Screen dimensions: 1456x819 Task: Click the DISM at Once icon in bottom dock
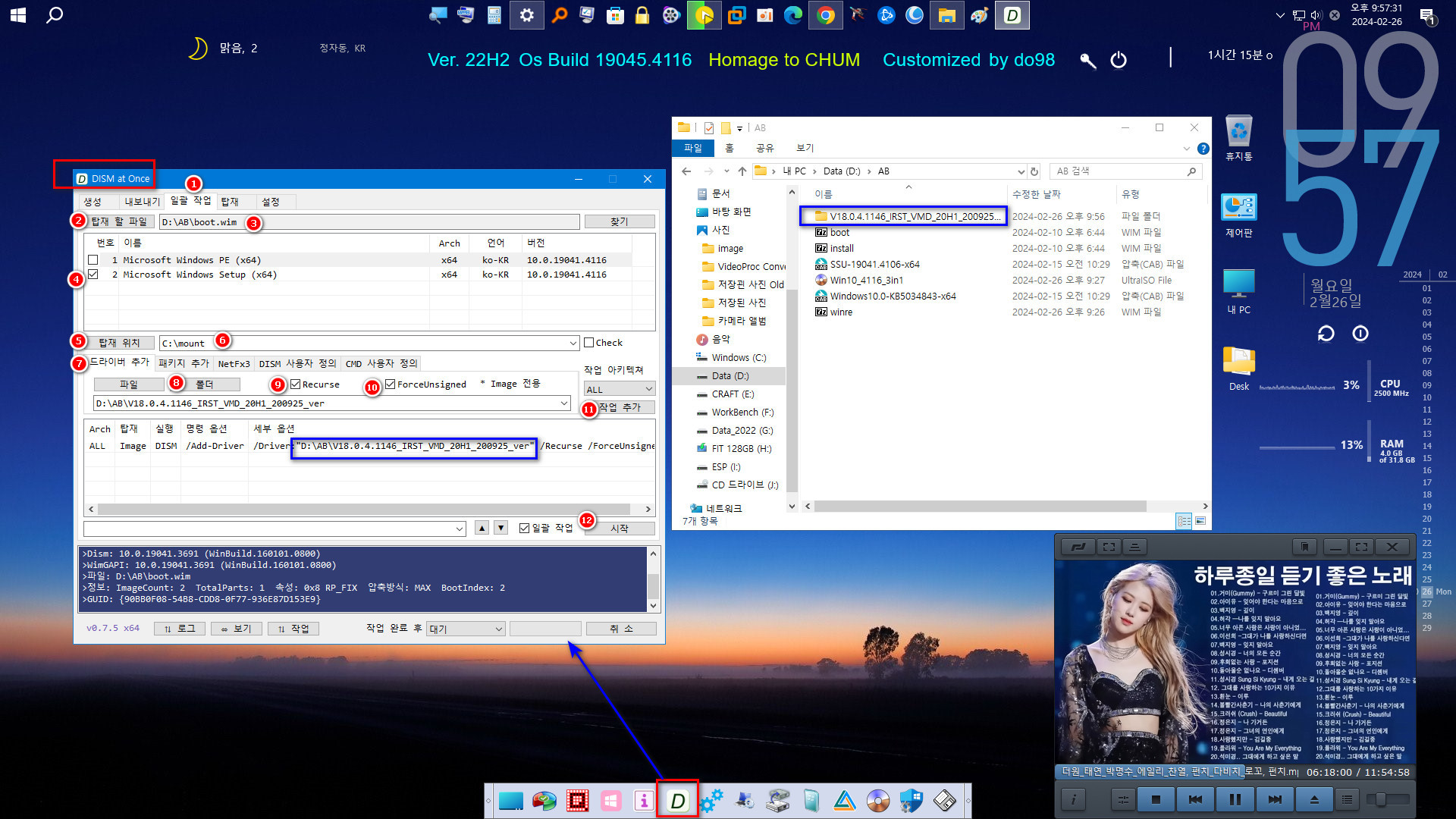pos(678,800)
